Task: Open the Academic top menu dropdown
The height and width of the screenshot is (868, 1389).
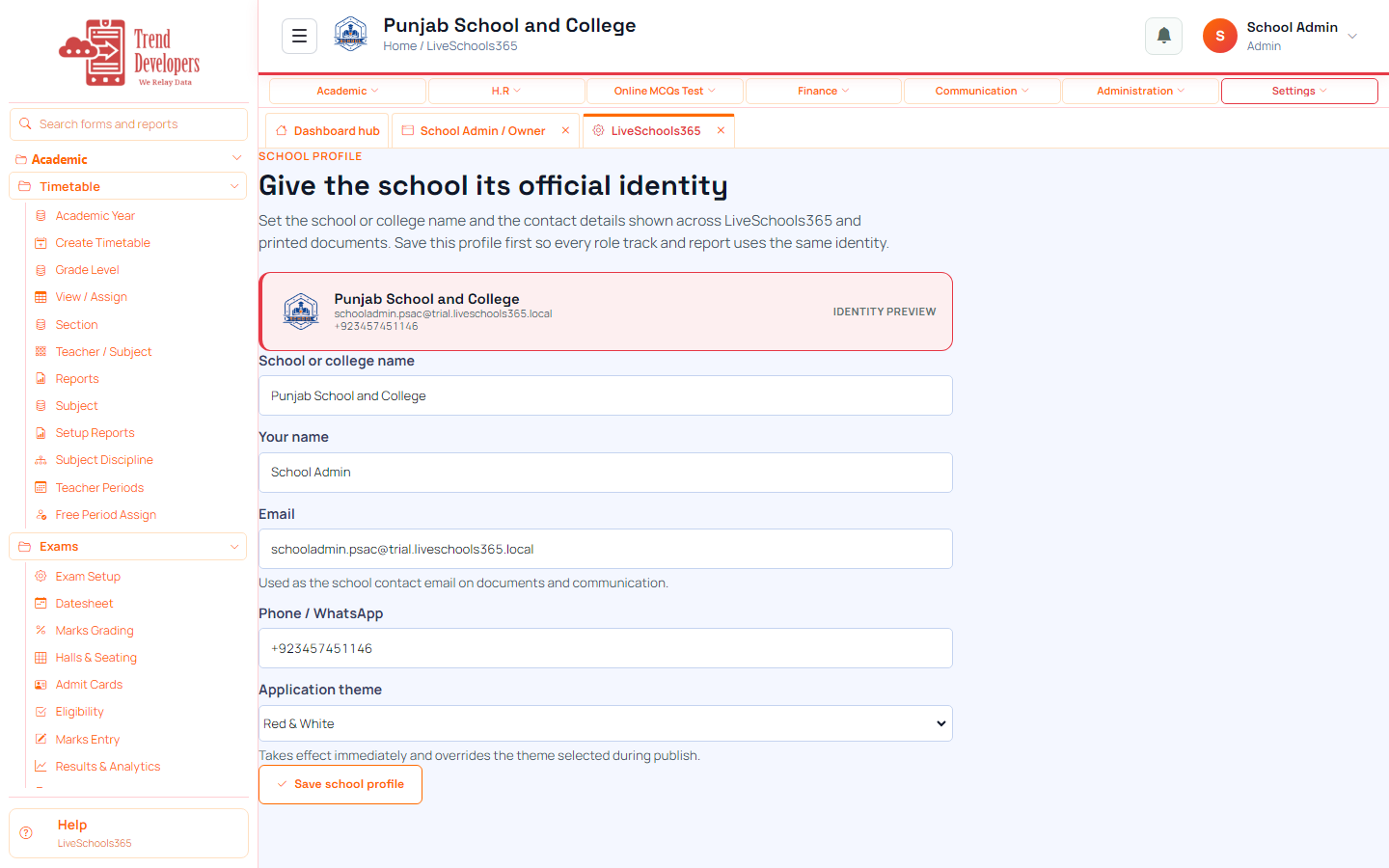Action: [347, 91]
